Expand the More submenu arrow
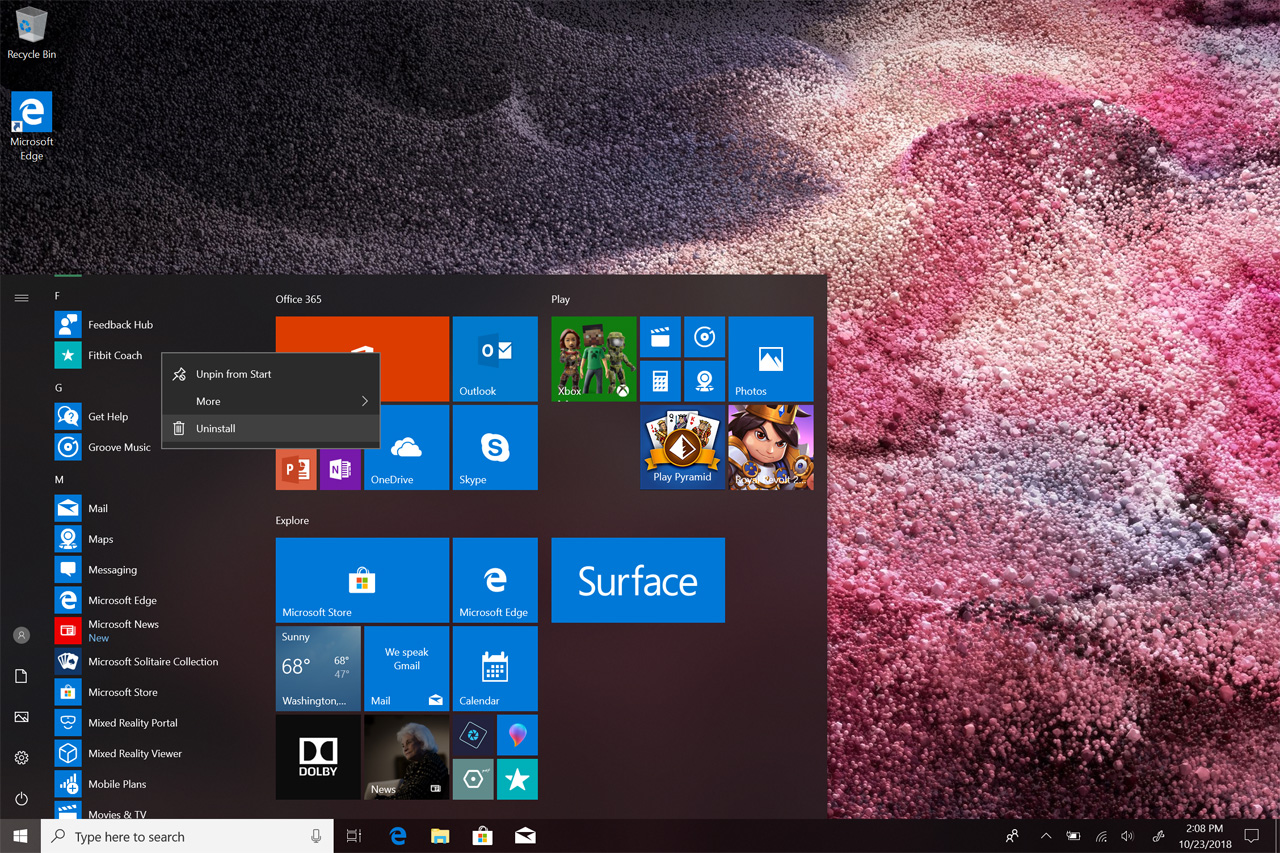Image resolution: width=1280 pixels, height=853 pixels. pos(364,401)
